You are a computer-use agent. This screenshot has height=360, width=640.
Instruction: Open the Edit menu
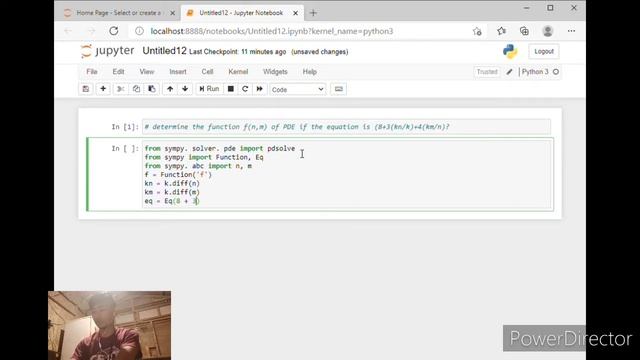coord(118,72)
